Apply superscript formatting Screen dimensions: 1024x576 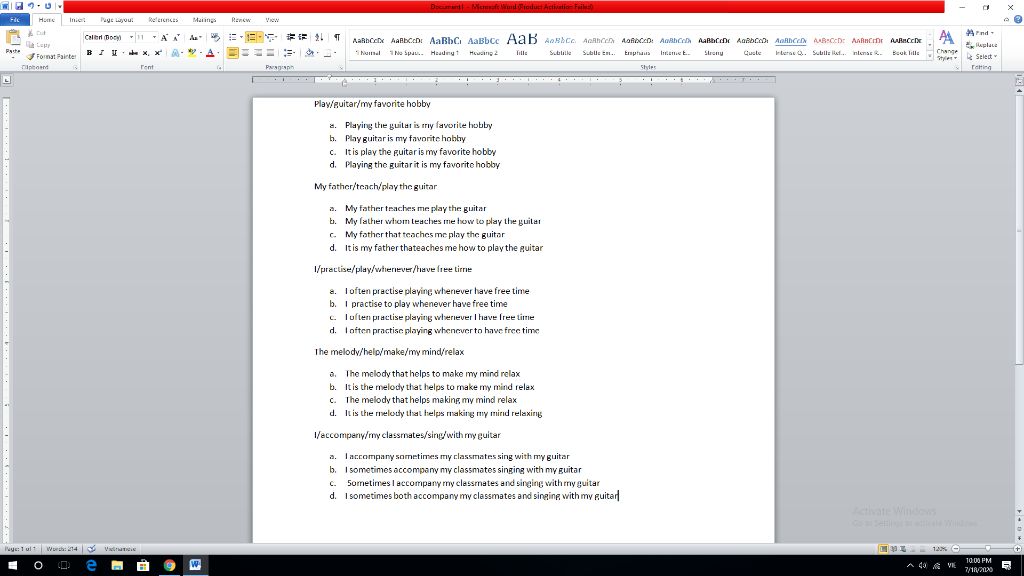click(x=157, y=53)
